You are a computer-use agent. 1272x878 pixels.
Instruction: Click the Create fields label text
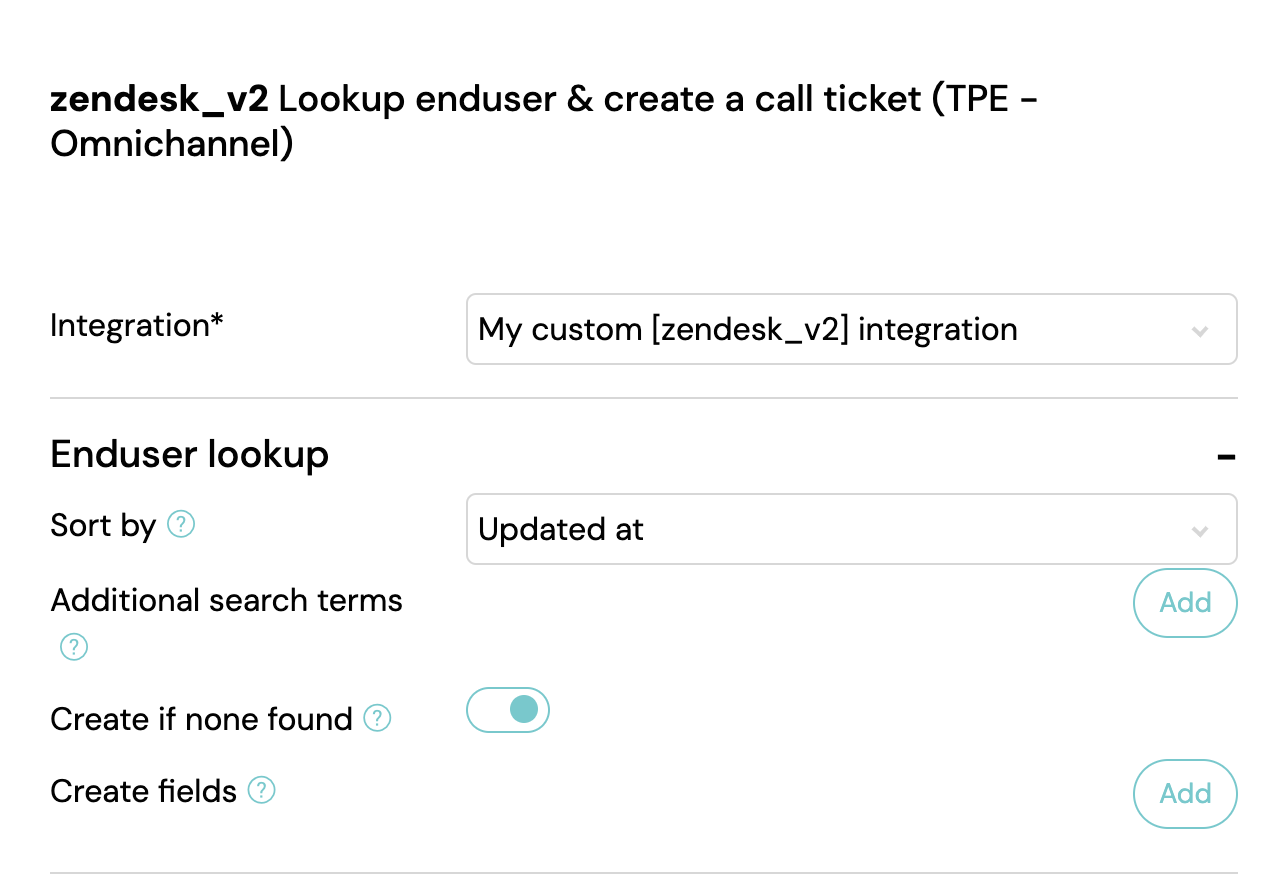pos(143,792)
